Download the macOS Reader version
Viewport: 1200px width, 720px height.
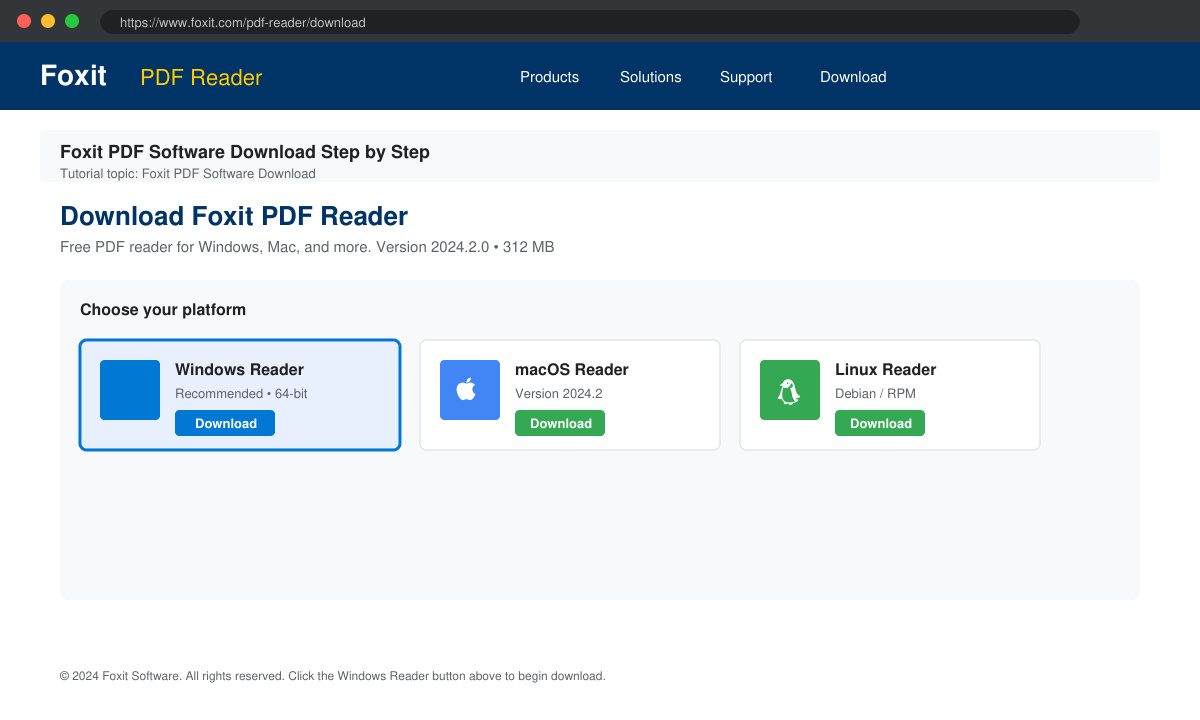tap(560, 423)
